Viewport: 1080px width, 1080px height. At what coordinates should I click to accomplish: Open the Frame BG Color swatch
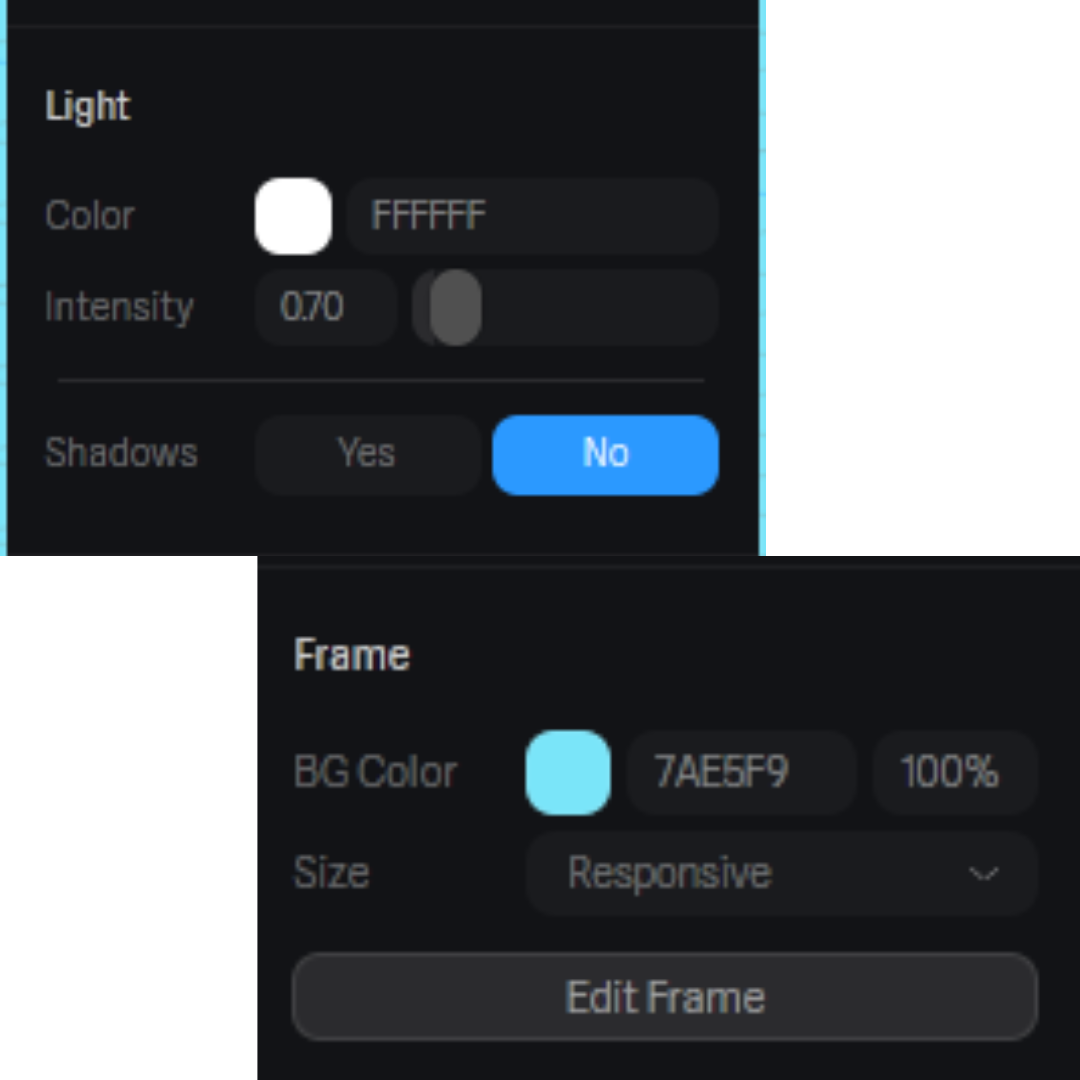tap(568, 772)
